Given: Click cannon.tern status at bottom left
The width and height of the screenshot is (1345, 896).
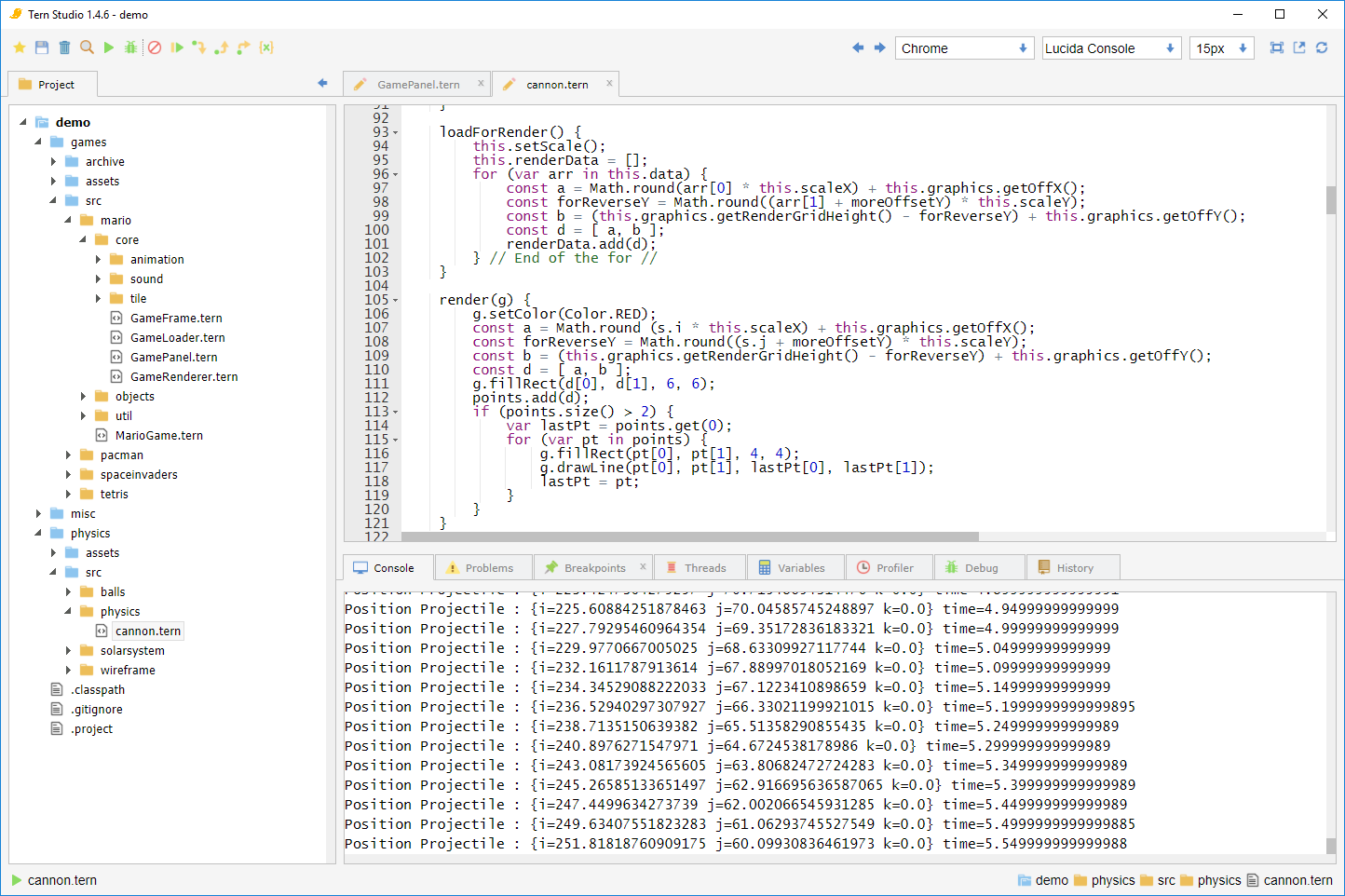Looking at the screenshot, I should coord(62,880).
